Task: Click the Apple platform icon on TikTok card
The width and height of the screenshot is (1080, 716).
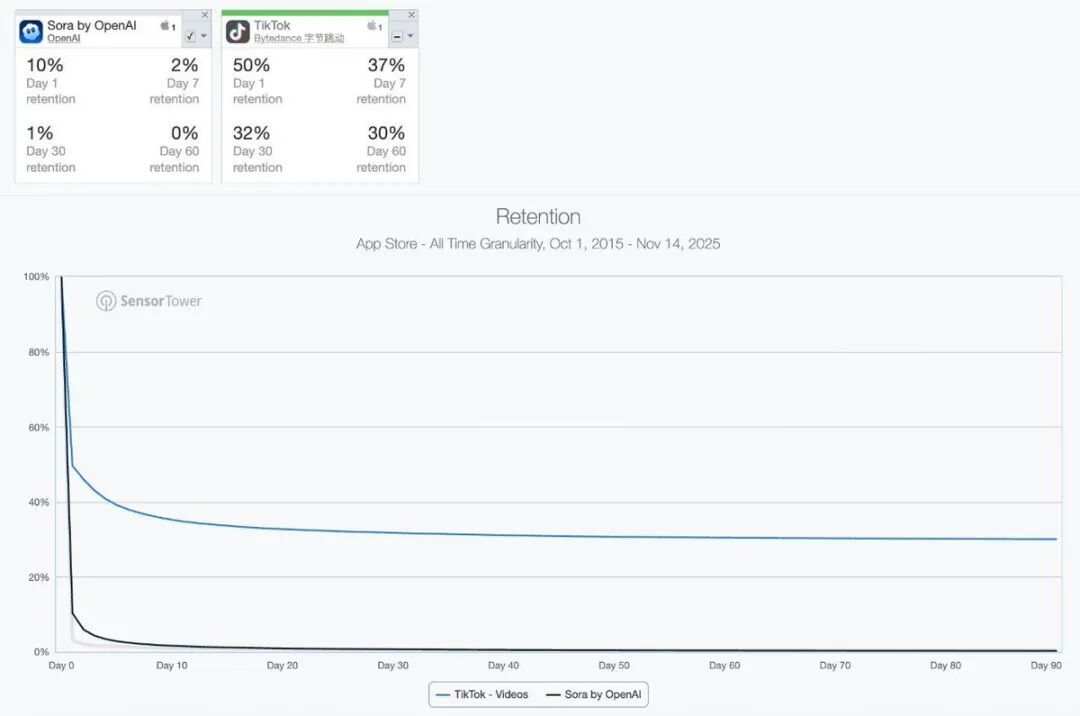Action: [369, 26]
